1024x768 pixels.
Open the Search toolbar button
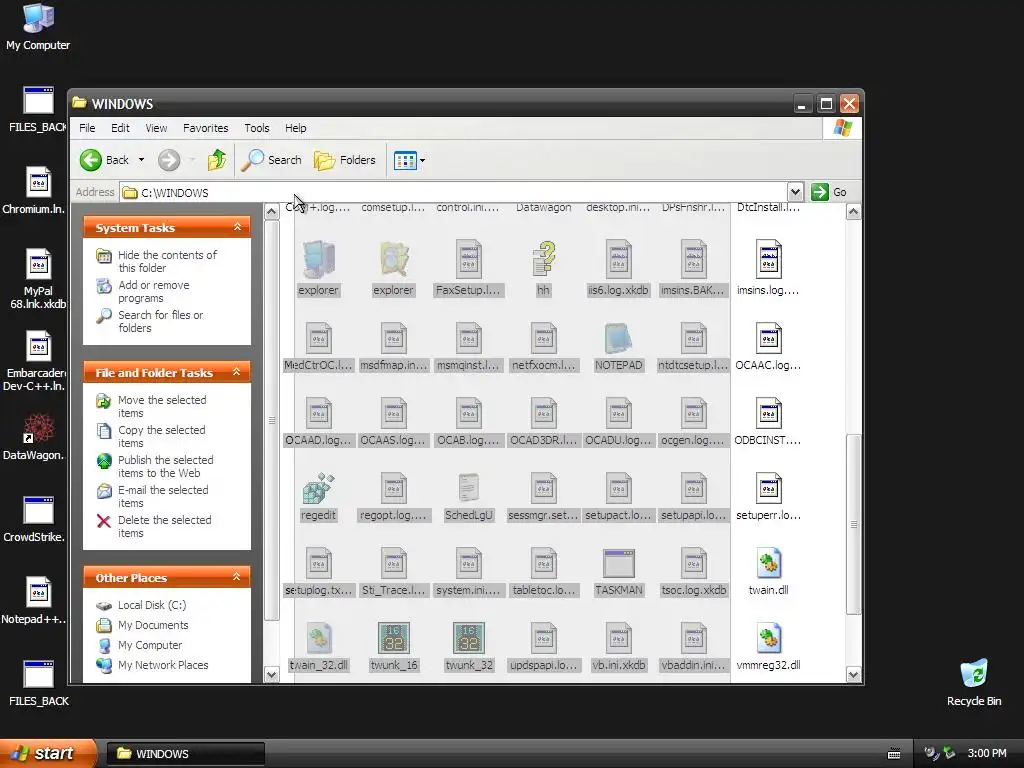tap(272, 160)
